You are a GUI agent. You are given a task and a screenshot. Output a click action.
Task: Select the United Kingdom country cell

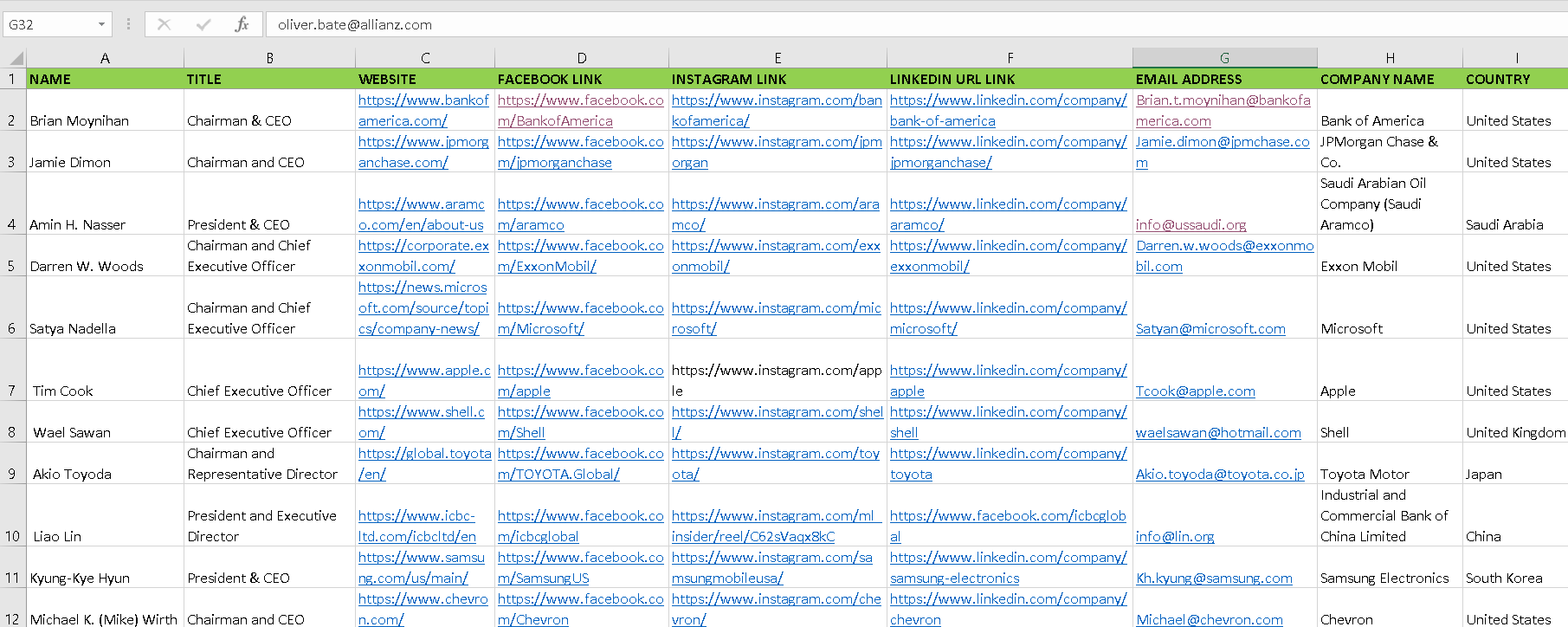[1516, 422]
